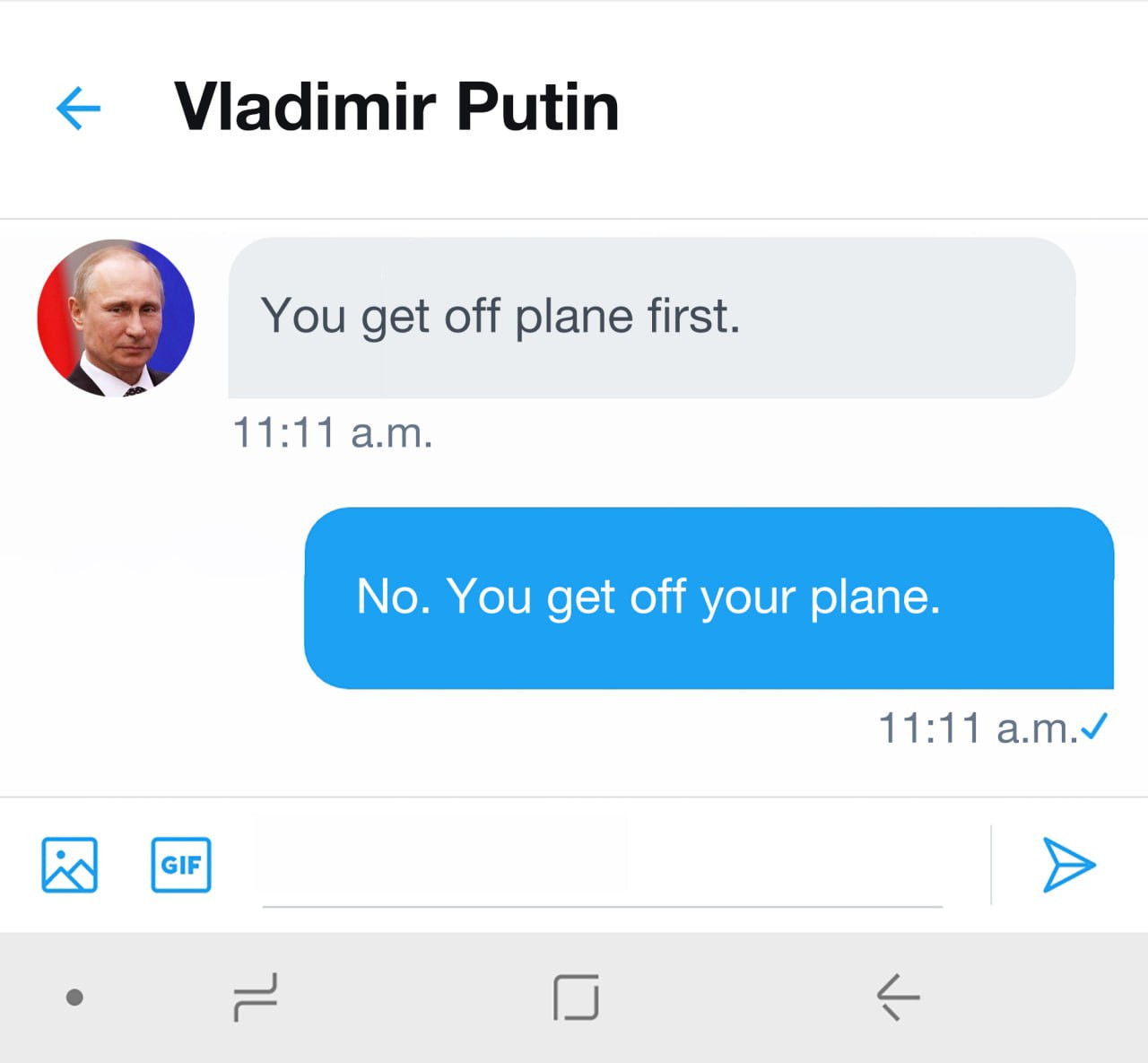The image size is (1148, 1063).
Task: Select the gray "You get off plane first." bubble
Action: pos(651,317)
